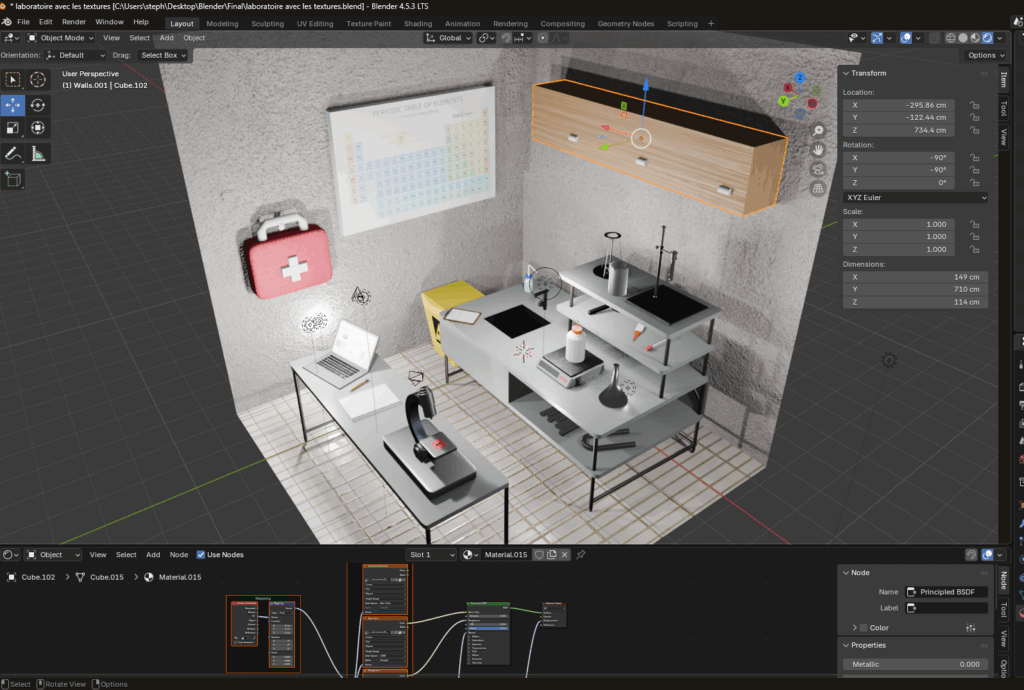Toggle proportional editing in the header
The height and width of the screenshot is (690, 1024).
coord(543,38)
